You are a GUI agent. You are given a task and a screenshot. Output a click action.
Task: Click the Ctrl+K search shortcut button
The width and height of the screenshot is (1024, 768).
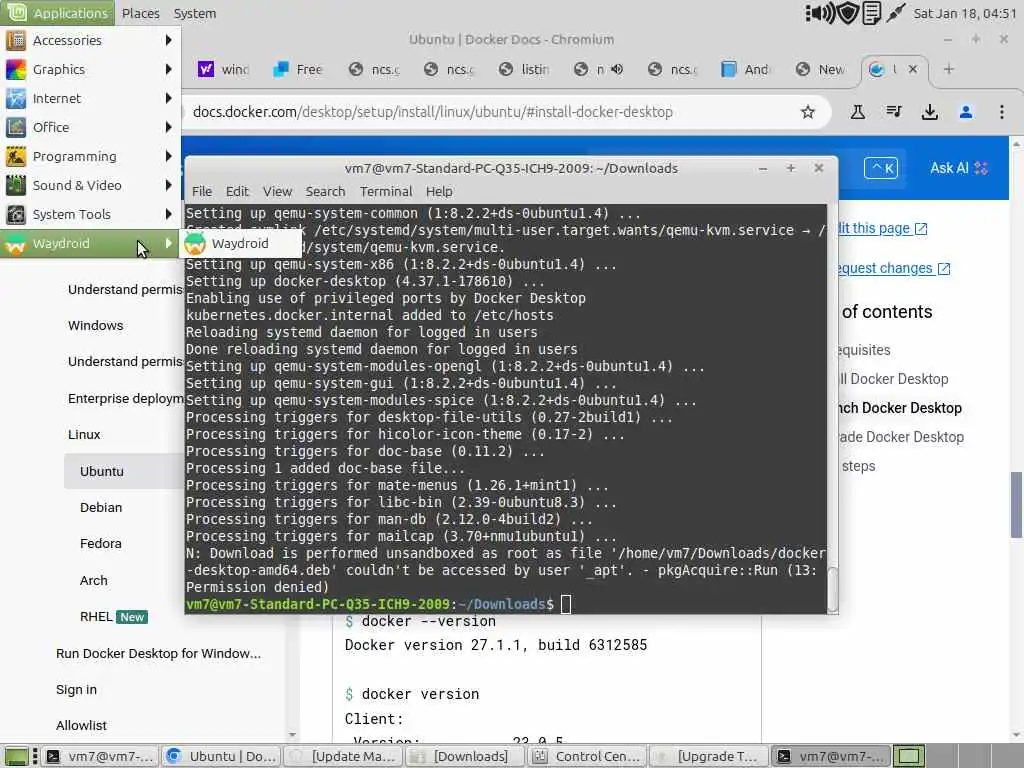coord(881,168)
